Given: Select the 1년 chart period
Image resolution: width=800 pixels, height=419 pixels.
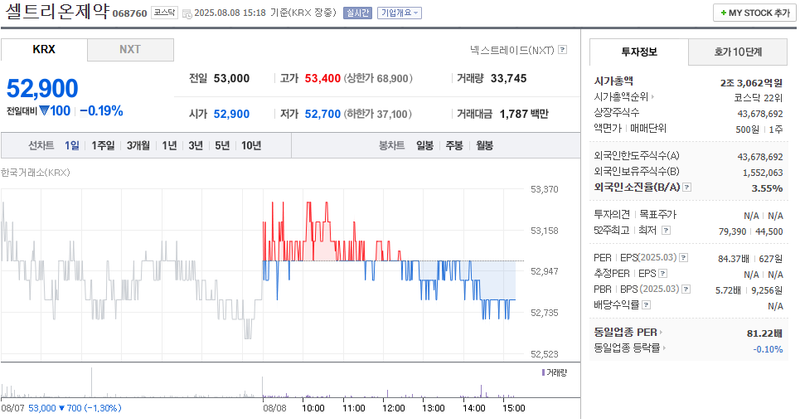Looking at the screenshot, I should [169, 145].
